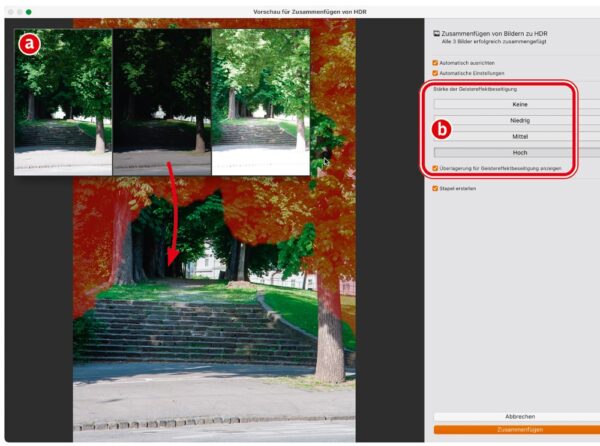The image size is (600, 446).
Task: Click the Zusammenfügen von Bildern zu HDR heading
Action: point(494,34)
